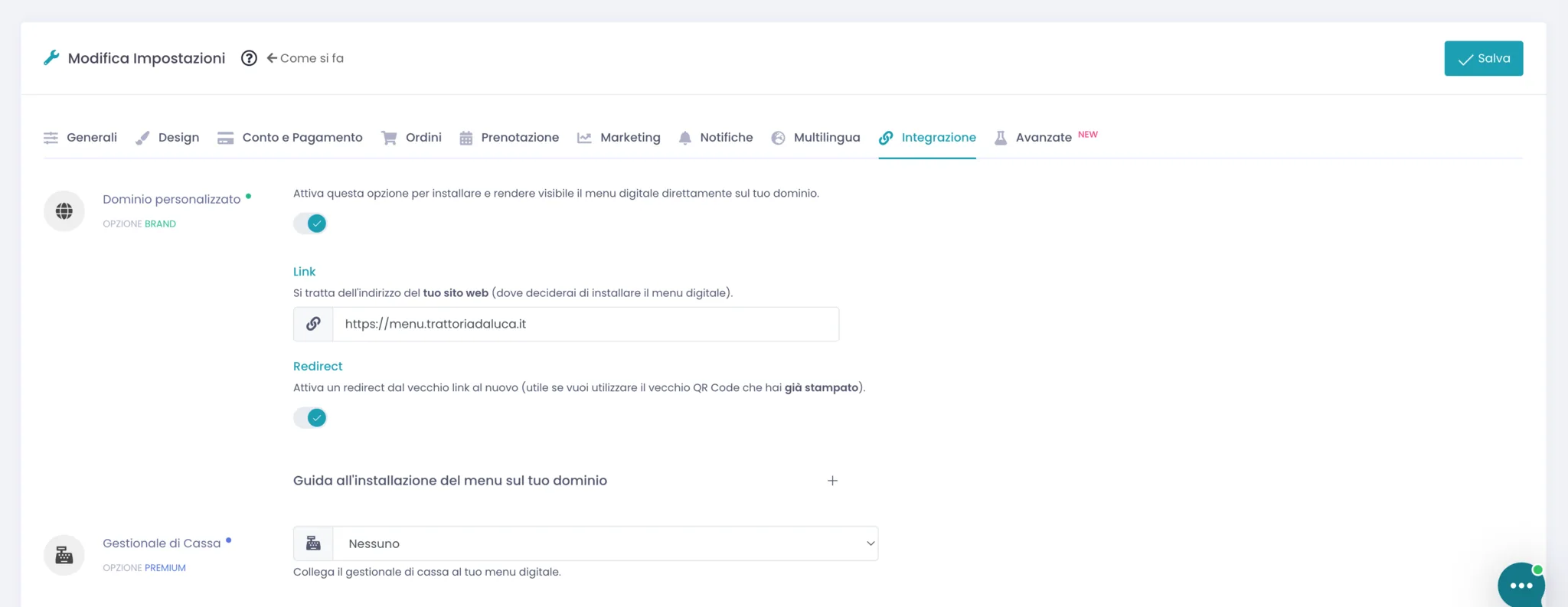
Task: Click the OPZIONE BRAND label
Action: [139, 224]
